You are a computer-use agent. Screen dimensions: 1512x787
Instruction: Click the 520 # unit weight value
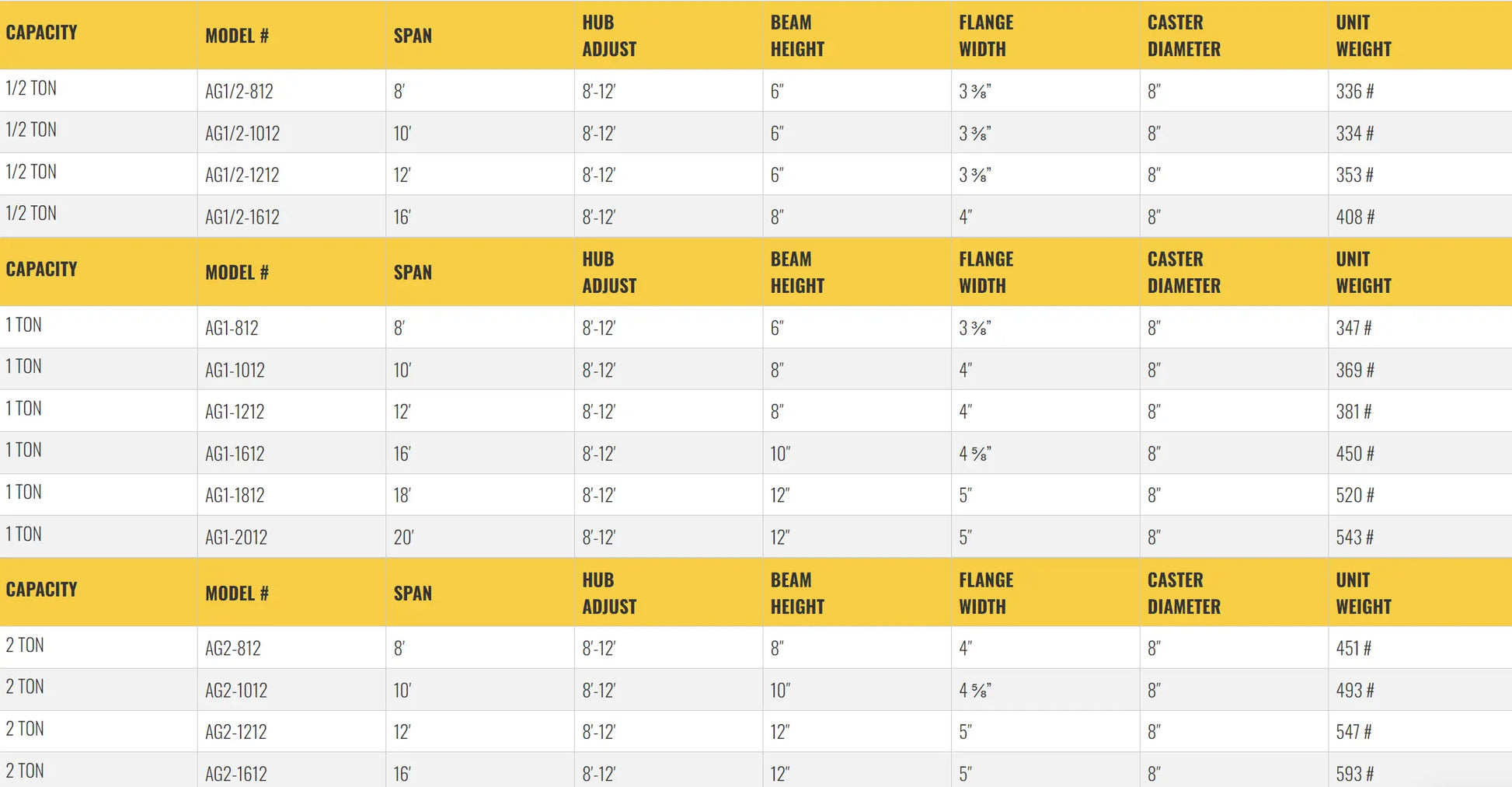click(1354, 496)
